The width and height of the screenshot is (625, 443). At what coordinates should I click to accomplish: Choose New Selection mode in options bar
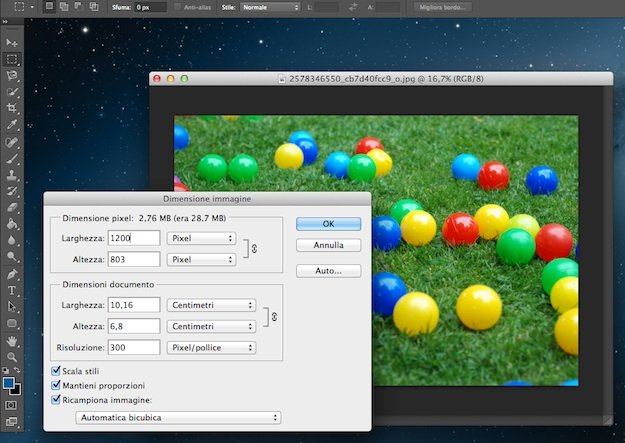[49, 6]
